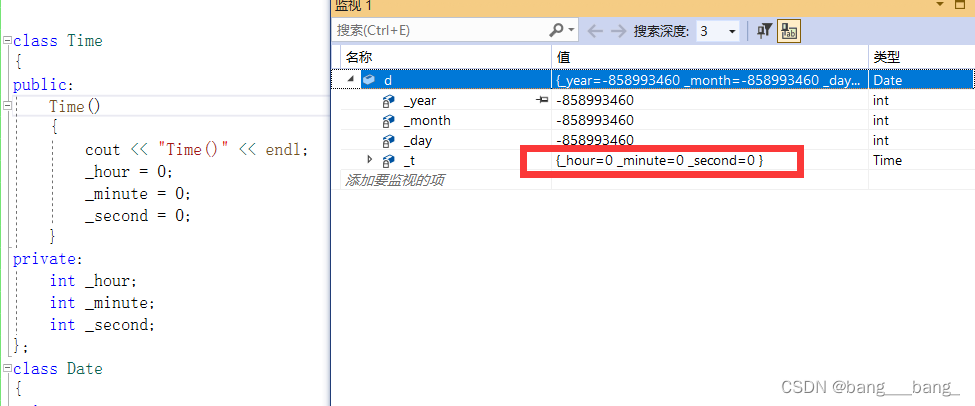Click the int type cell of _year
This screenshot has width=975, height=406.
pos(881,100)
